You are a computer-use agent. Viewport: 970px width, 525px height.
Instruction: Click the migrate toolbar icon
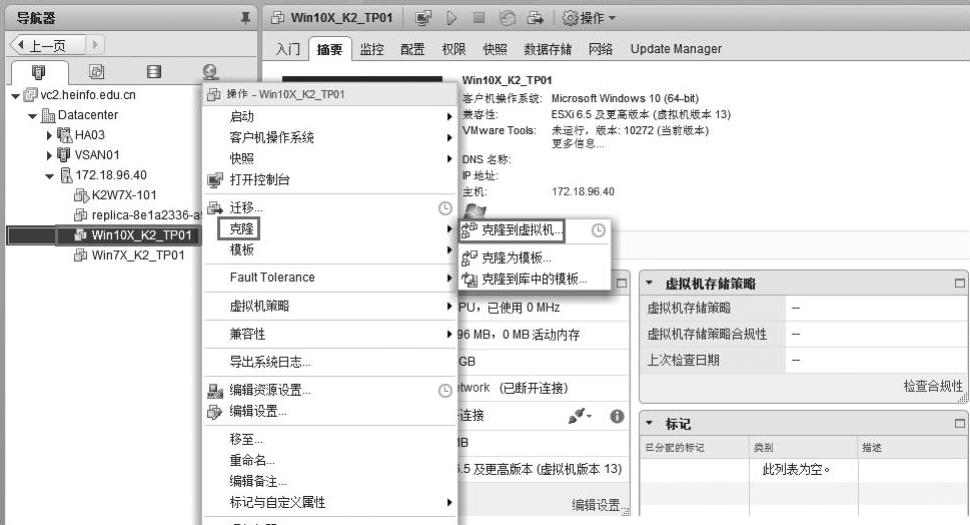(x=535, y=18)
